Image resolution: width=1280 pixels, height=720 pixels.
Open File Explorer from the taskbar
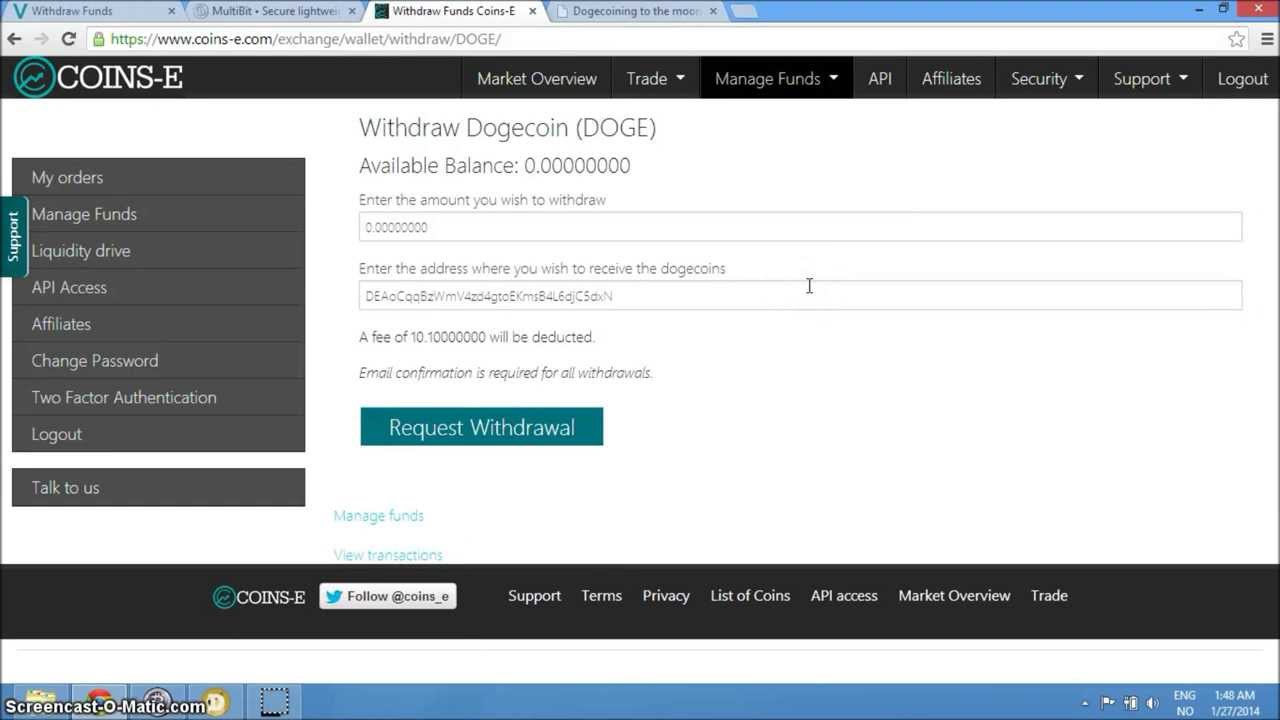tap(41, 702)
